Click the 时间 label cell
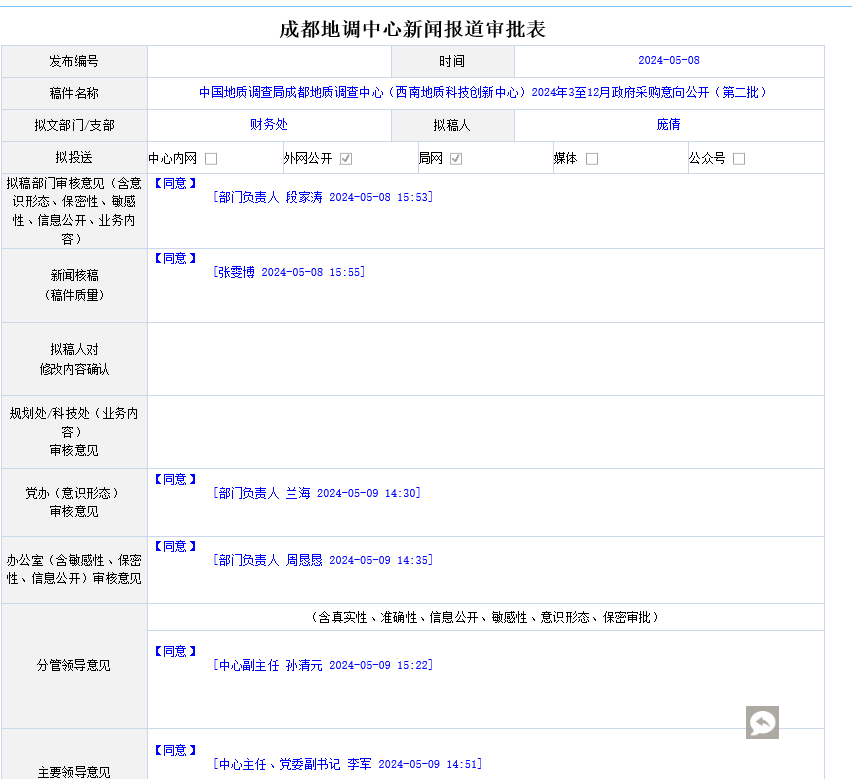This screenshot has height=779, width=852. (453, 61)
